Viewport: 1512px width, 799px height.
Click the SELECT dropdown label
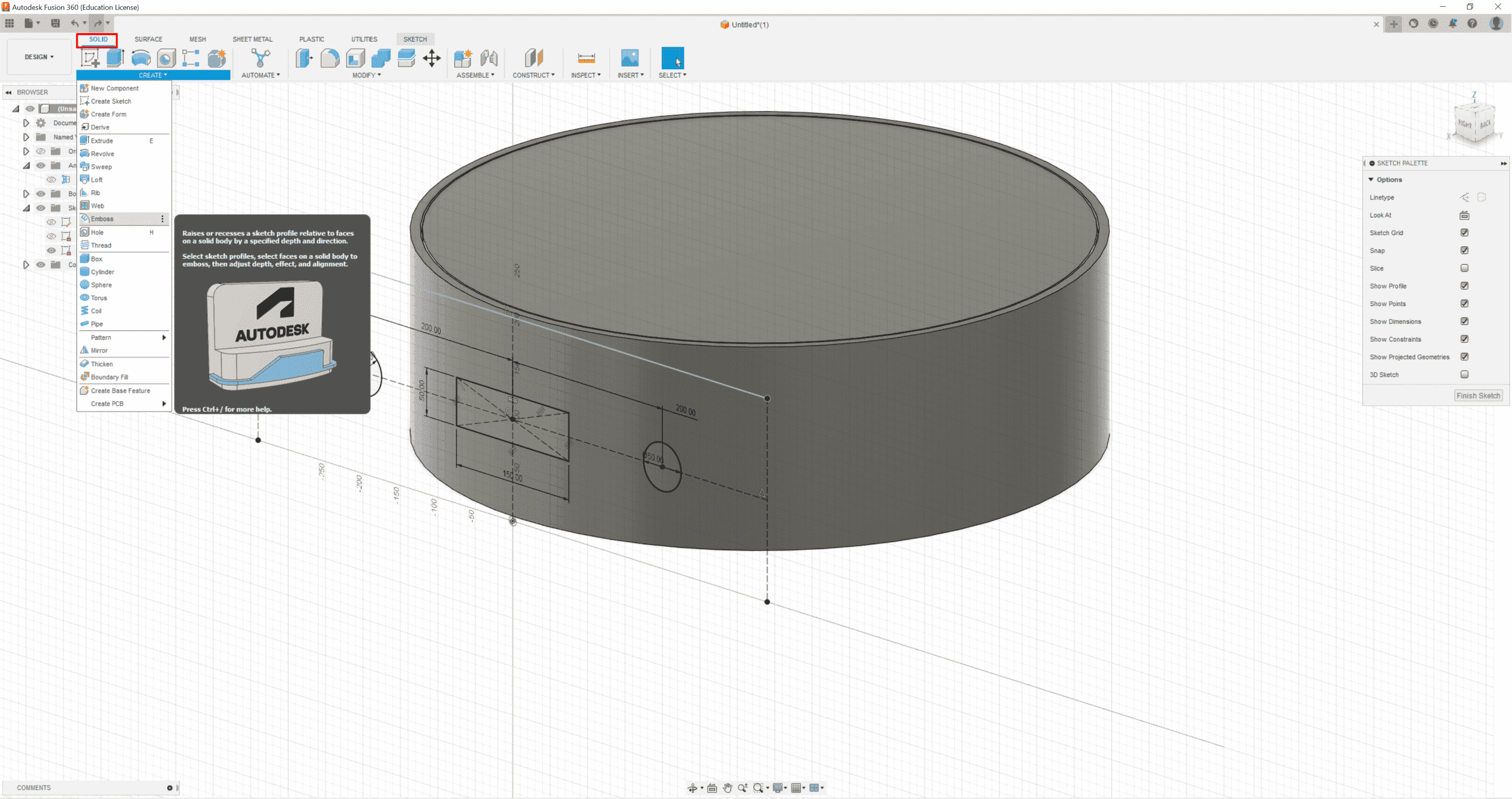pyautogui.click(x=672, y=75)
